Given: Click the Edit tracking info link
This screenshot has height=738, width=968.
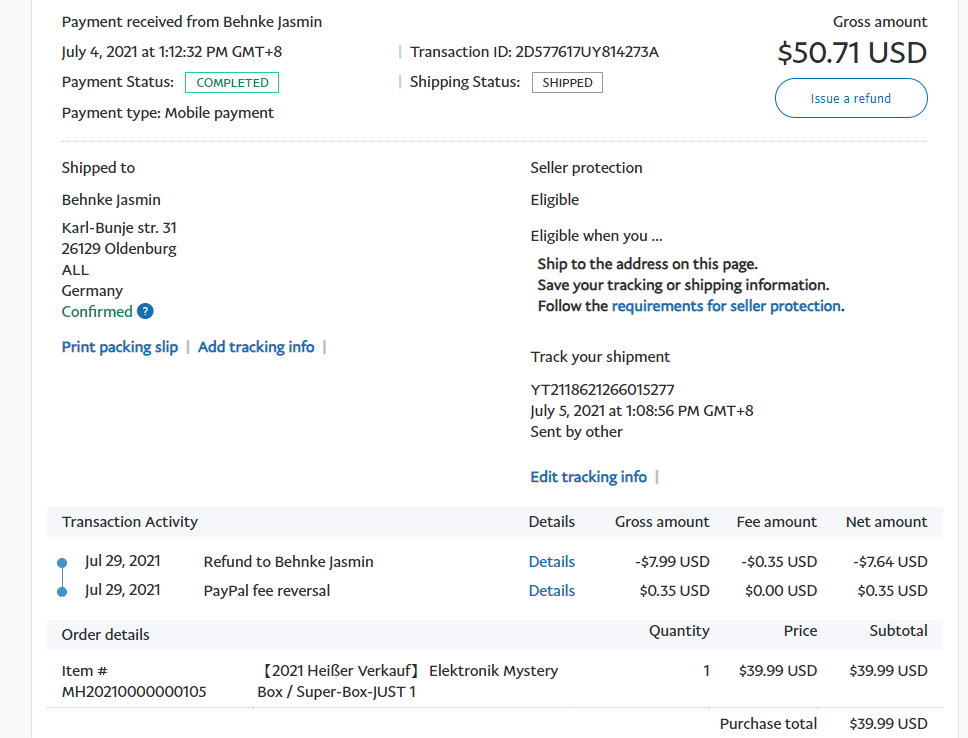Looking at the screenshot, I should pos(588,477).
